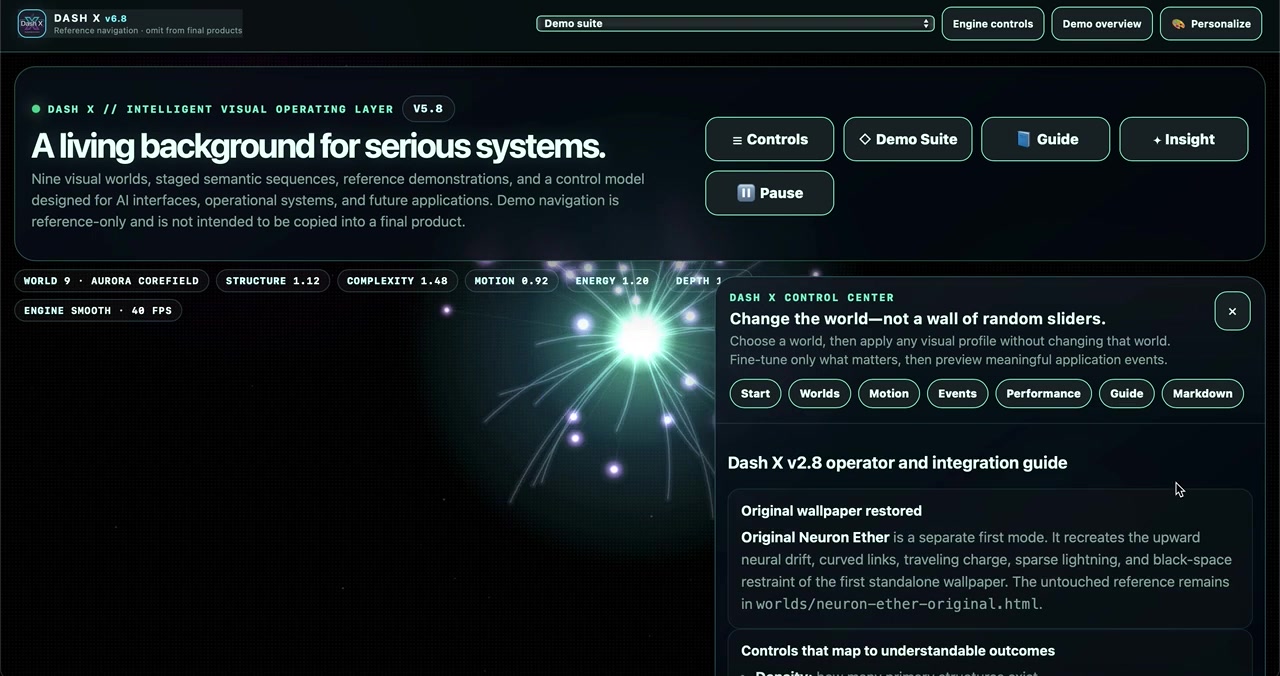Select the Guide tab in control center
This screenshot has height=676, width=1280.
pyautogui.click(x=1127, y=393)
